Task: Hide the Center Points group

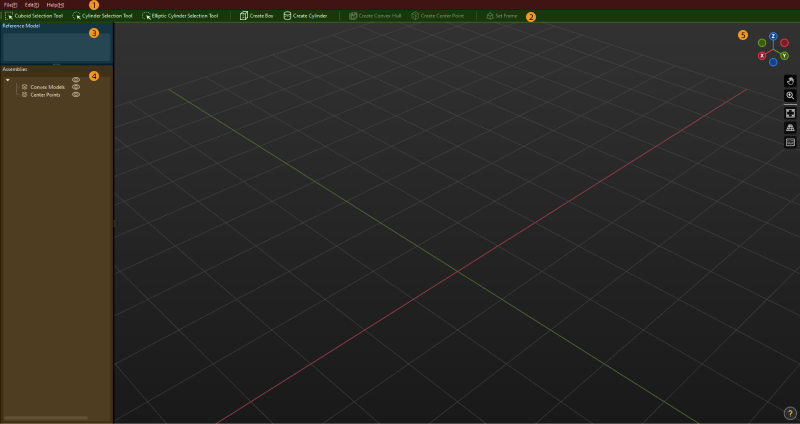Action: coord(76,94)
